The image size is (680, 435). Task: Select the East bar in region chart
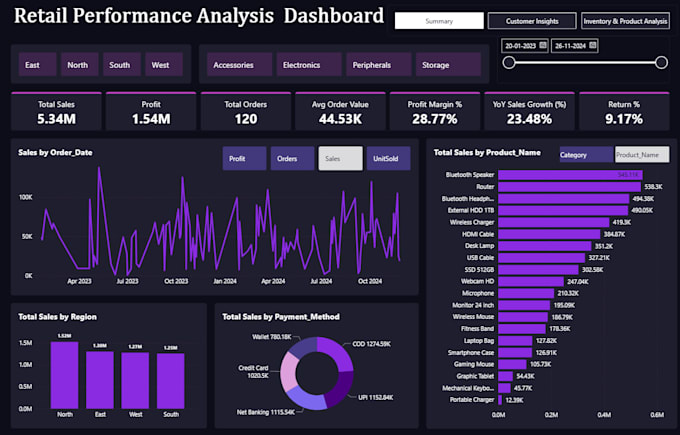[x=100, y=380]
